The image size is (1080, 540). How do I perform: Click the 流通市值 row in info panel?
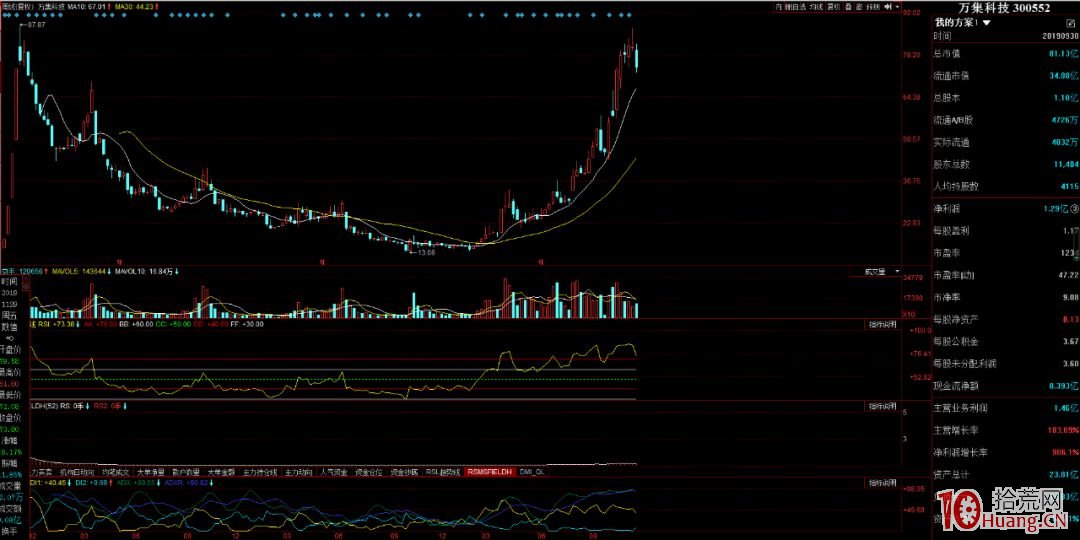coord(1006,76)
